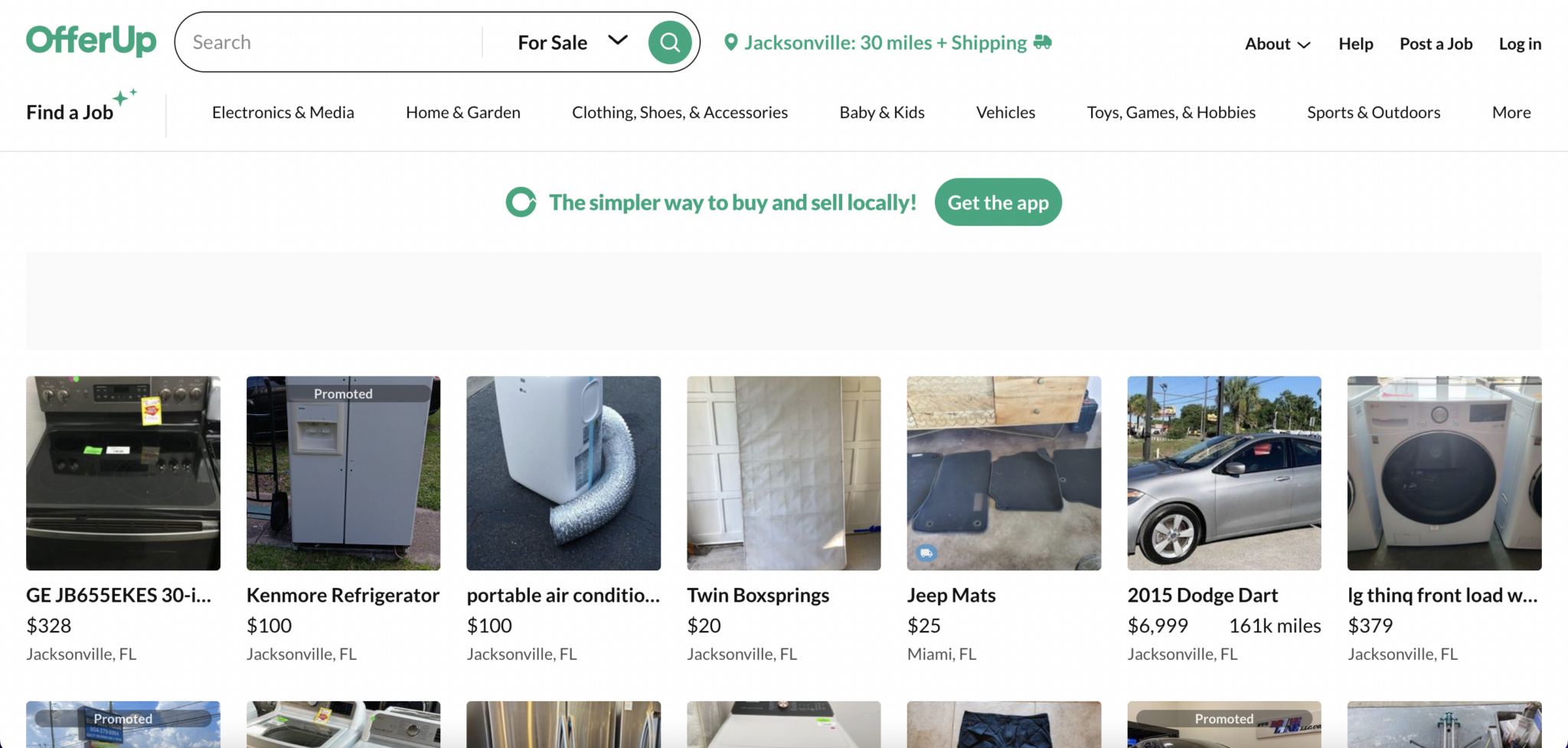
Task: Select the location pin icon
Action: [x=732, y=42]
